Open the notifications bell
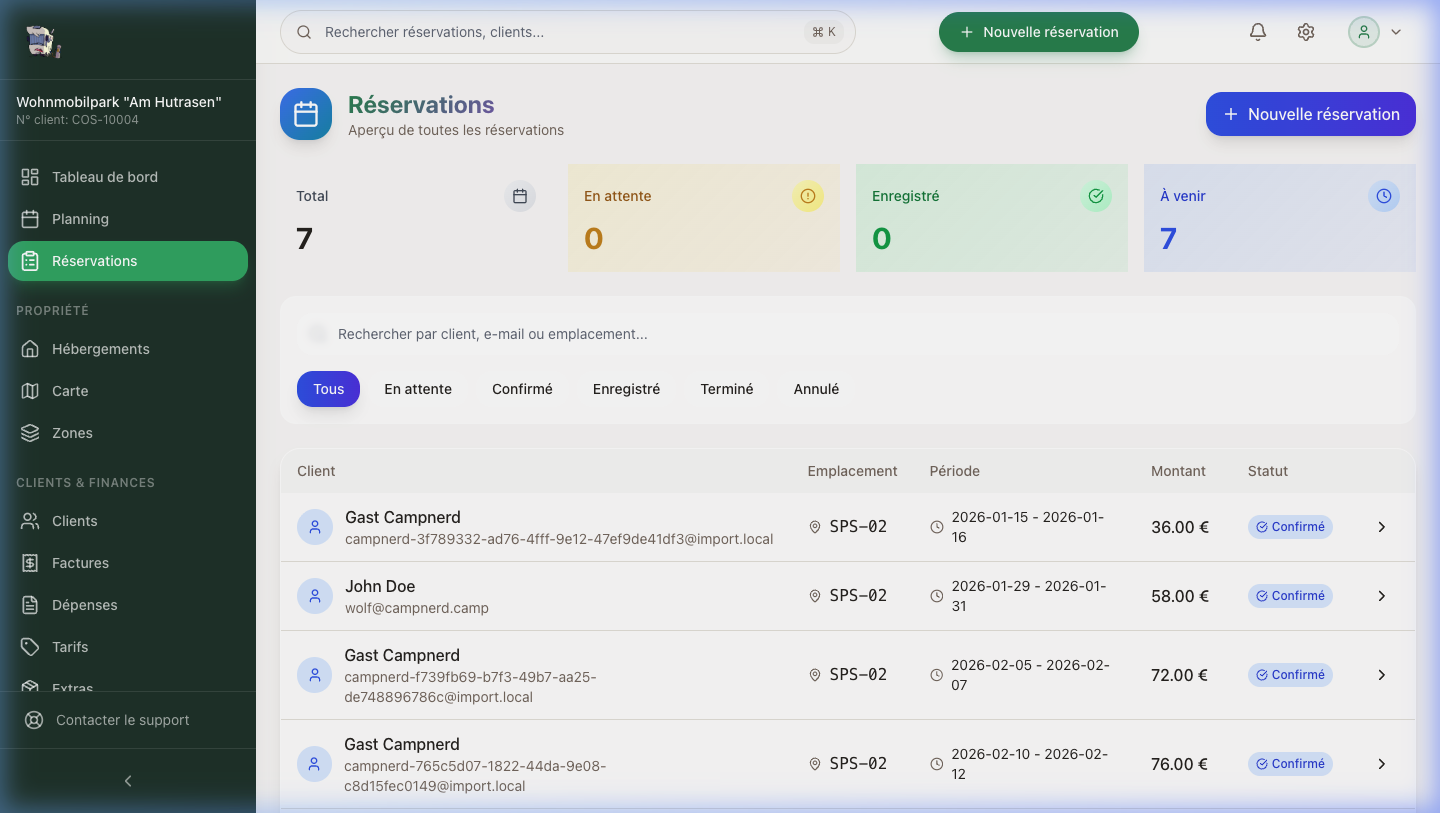This screenshot has height=813, width=1440. coord(1258,32)
